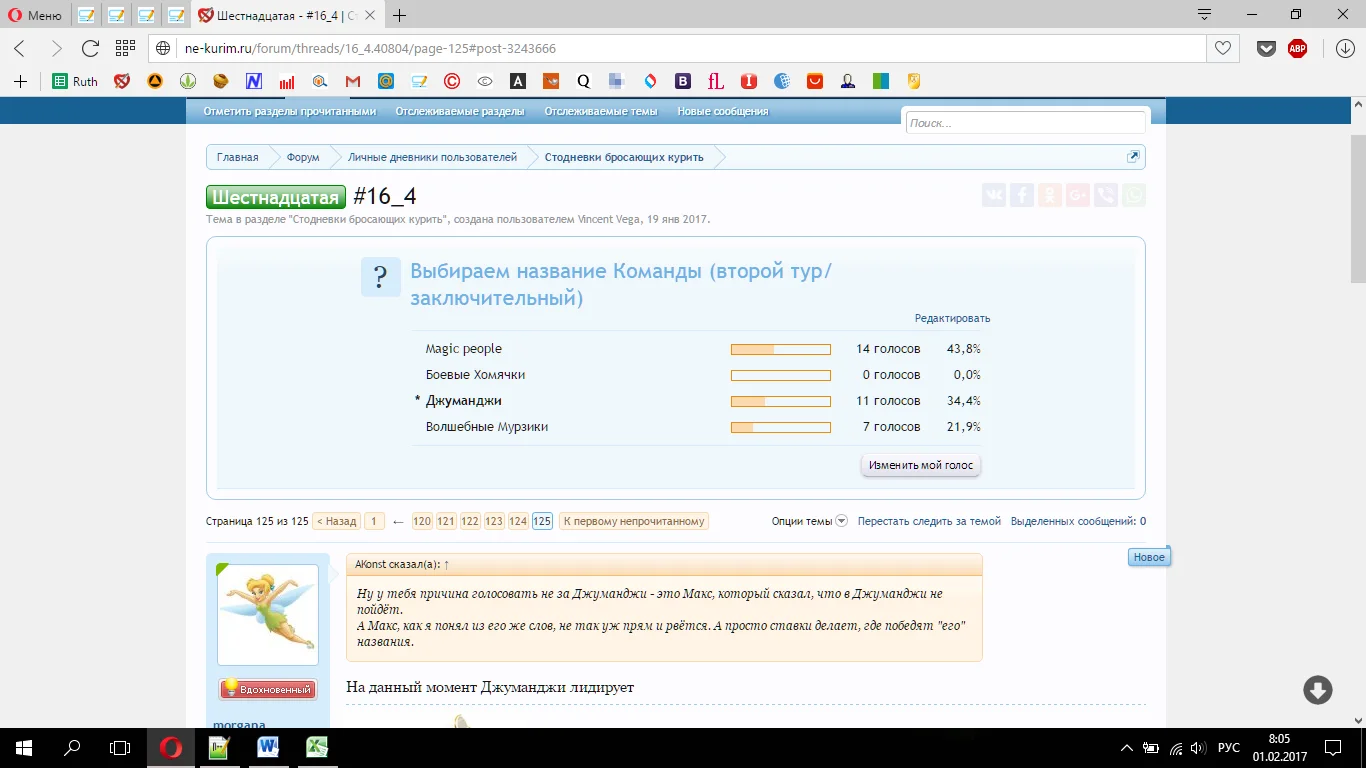Image resolution: width=1366 pixels, height=768 pixels.
Task: Click the scroll-down arrow circle icon
Action: [1317, 690]
